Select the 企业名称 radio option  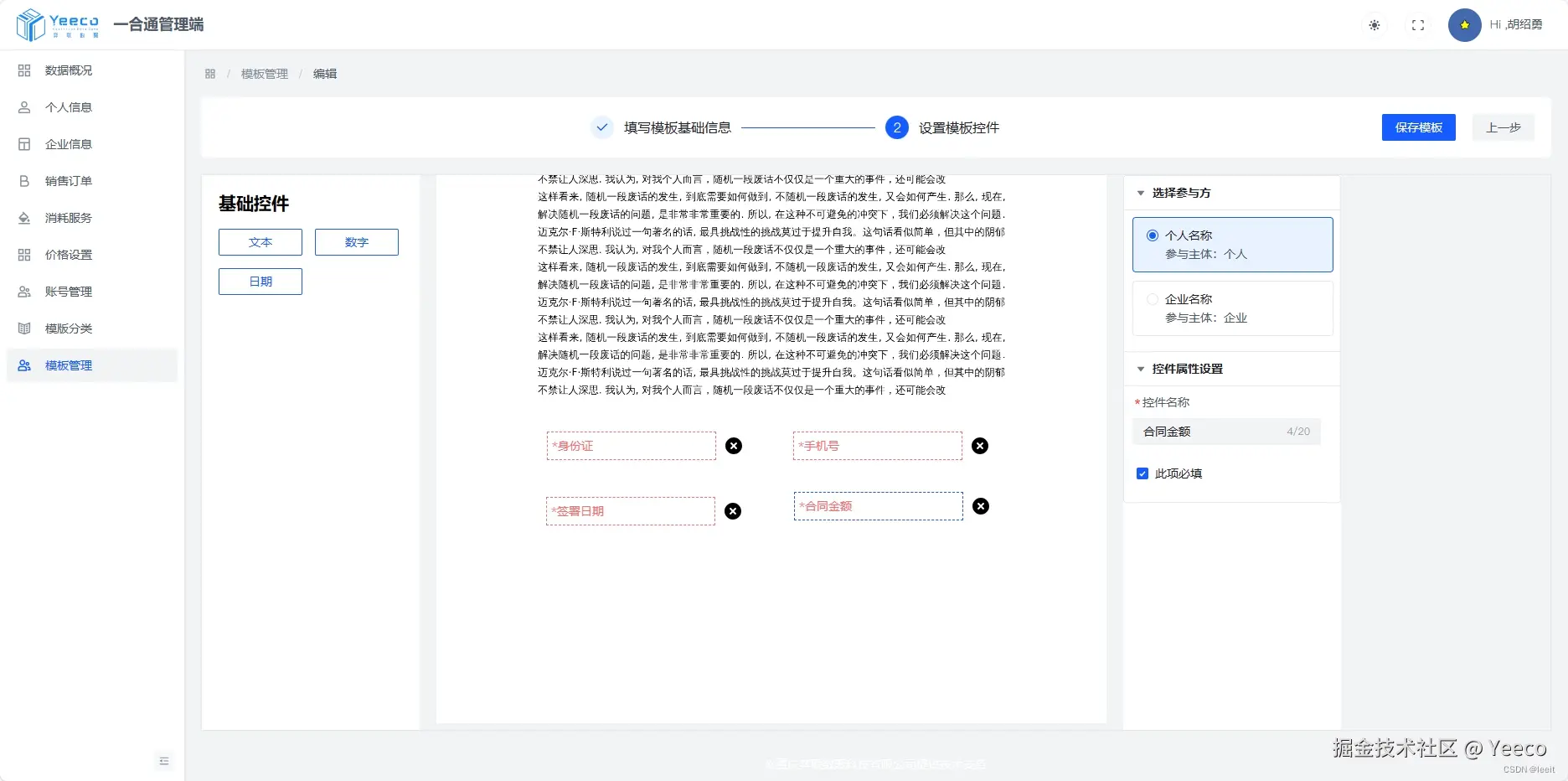coord(1153,299)
